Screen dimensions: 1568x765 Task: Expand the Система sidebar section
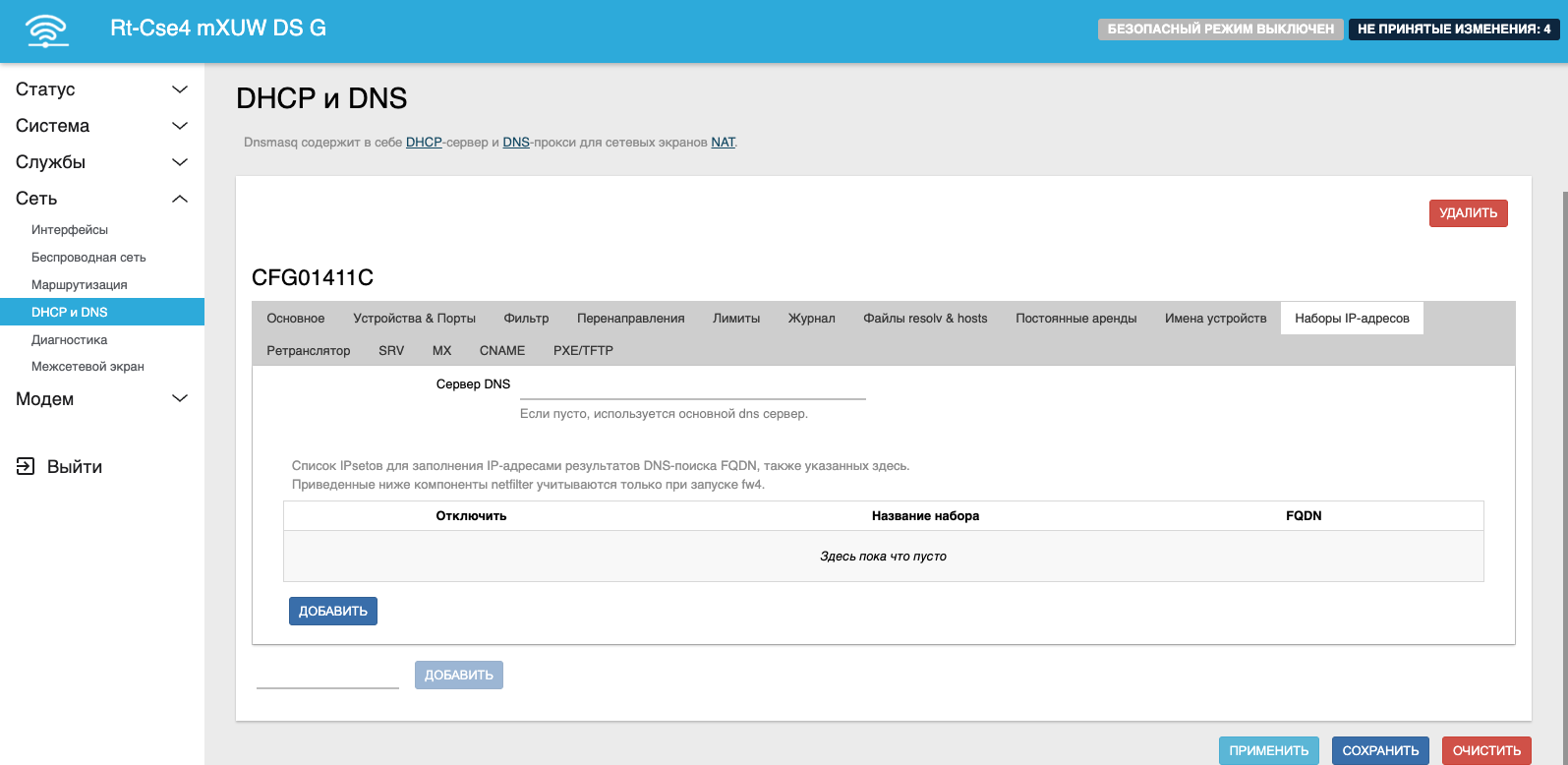[x=101, y=126]
